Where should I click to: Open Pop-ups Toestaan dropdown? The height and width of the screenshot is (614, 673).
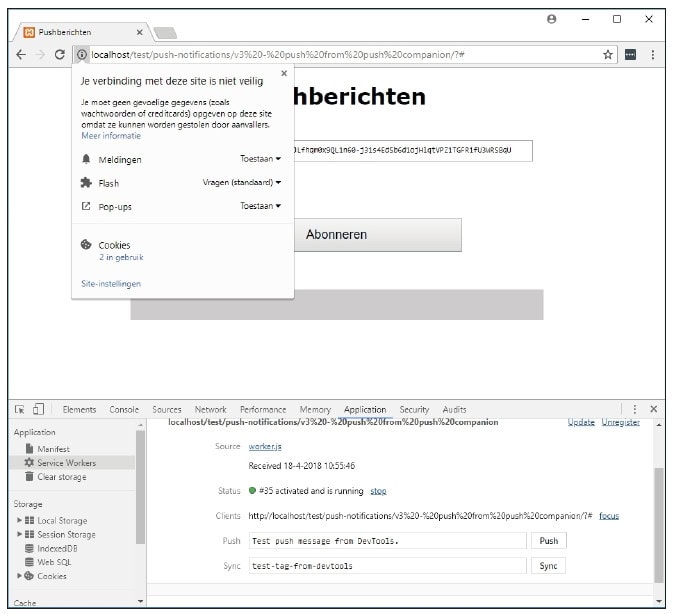(x=260, y=206)
